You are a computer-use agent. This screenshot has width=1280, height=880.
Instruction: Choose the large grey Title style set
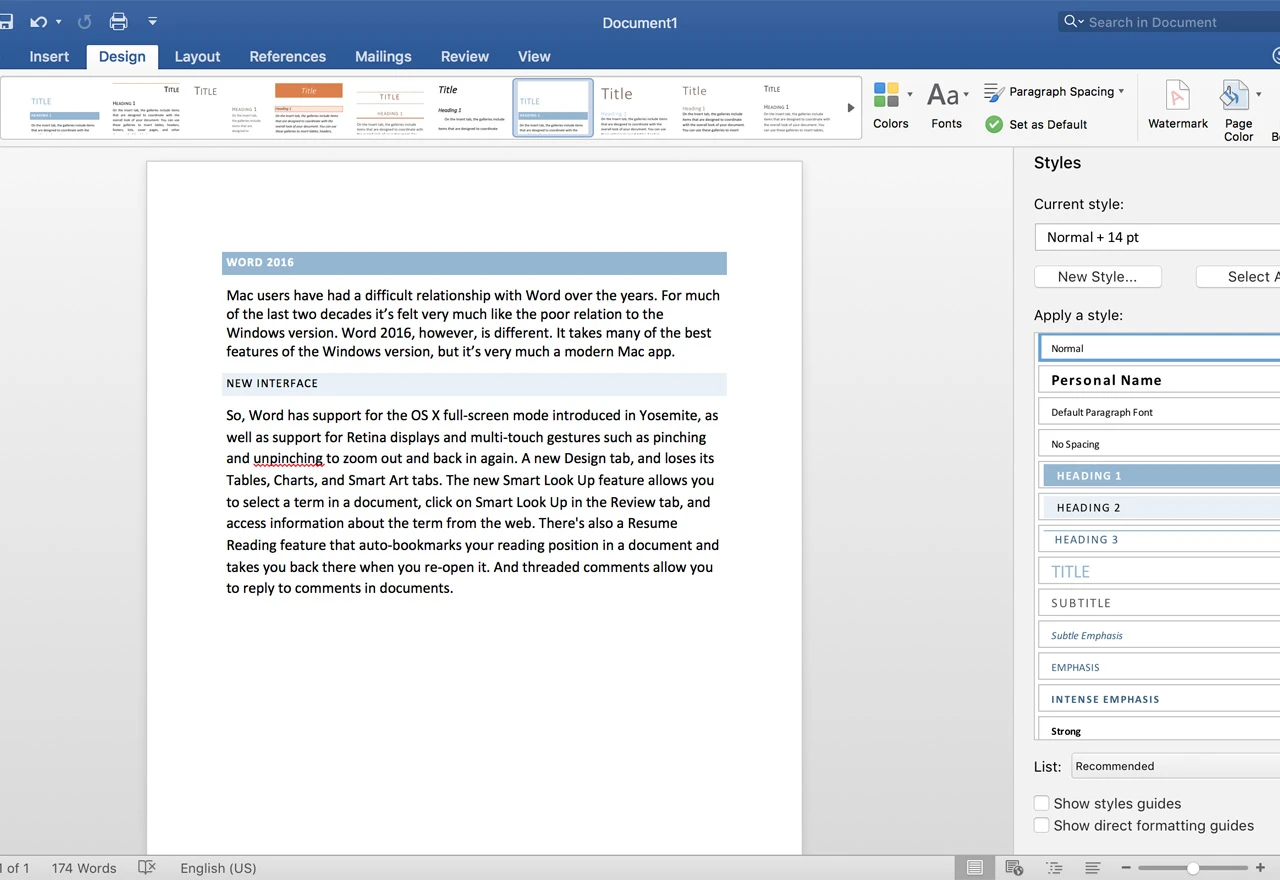click(633, 108)
